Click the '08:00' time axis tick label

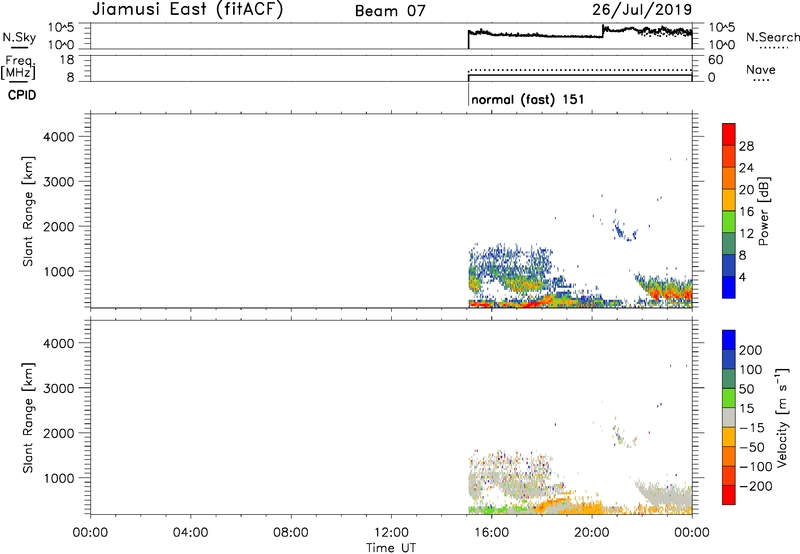[x=291, y=533]
